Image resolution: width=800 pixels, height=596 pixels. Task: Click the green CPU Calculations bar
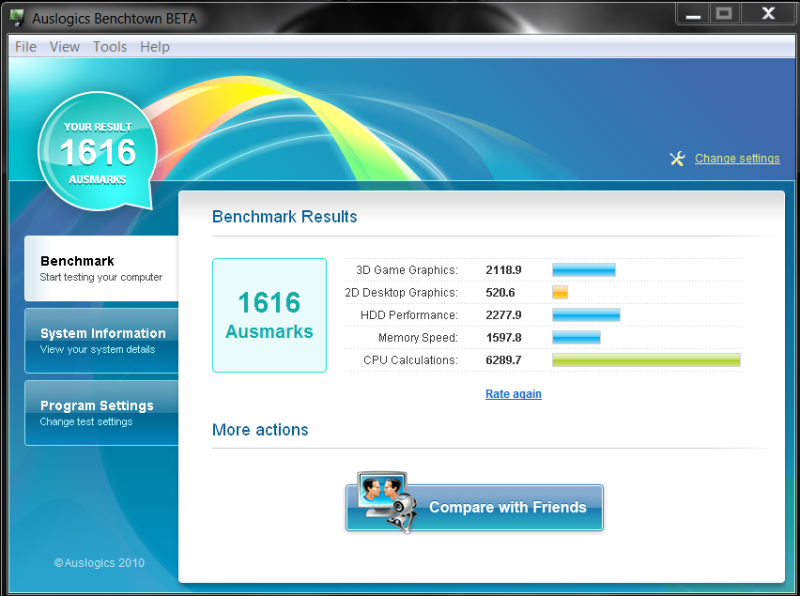pyautogui.click(x=646, y=360)
